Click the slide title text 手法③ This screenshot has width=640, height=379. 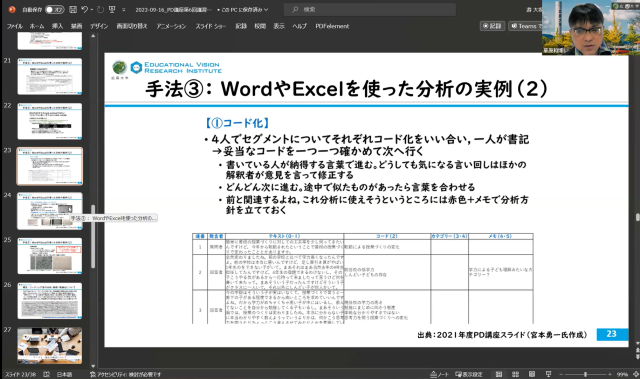346,89
